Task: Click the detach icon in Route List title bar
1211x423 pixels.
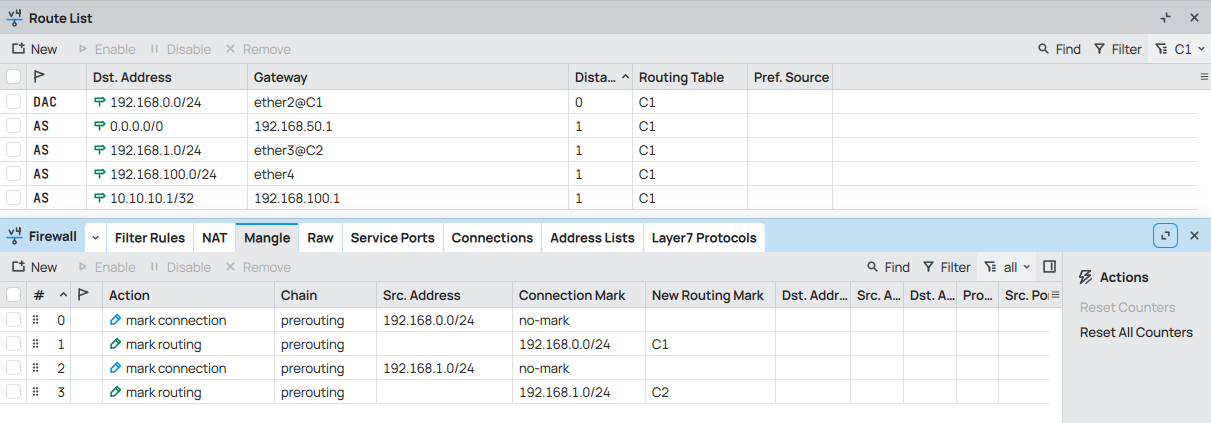Action: click(x=1165, y=18)
